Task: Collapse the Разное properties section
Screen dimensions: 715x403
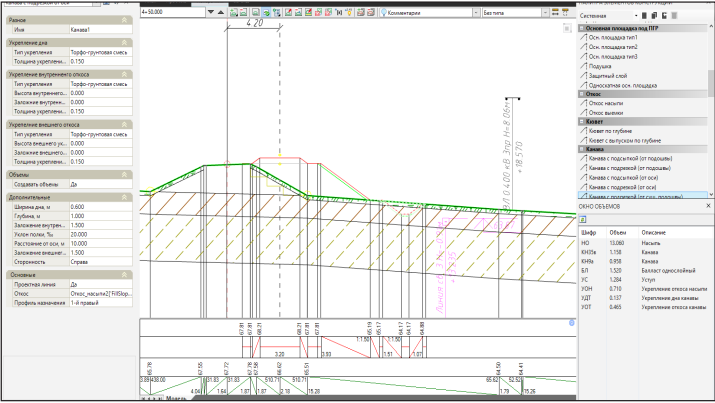Action: (x=122, y=19)
